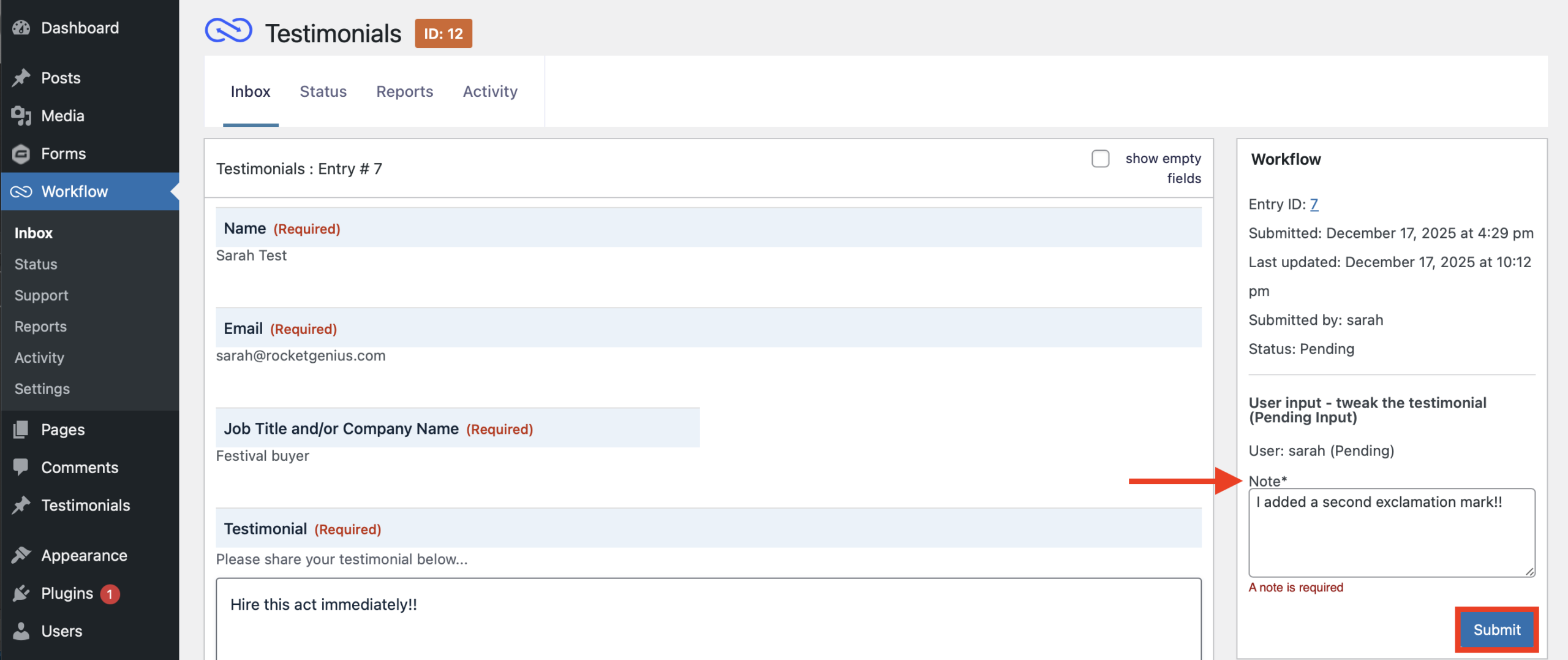Select the Status submenu item
Viewport: 1568px width, 660px height.
[x=36, y=264]
